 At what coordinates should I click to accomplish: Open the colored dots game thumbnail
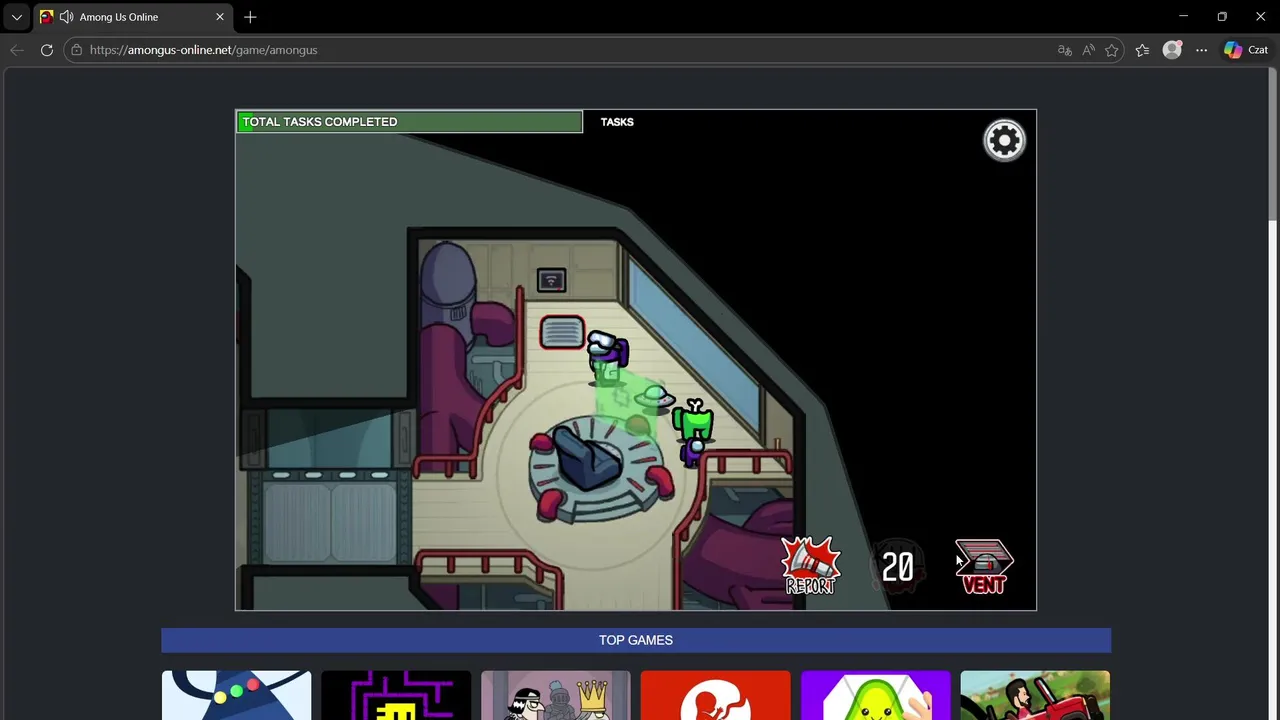click(x=236, y=695)
